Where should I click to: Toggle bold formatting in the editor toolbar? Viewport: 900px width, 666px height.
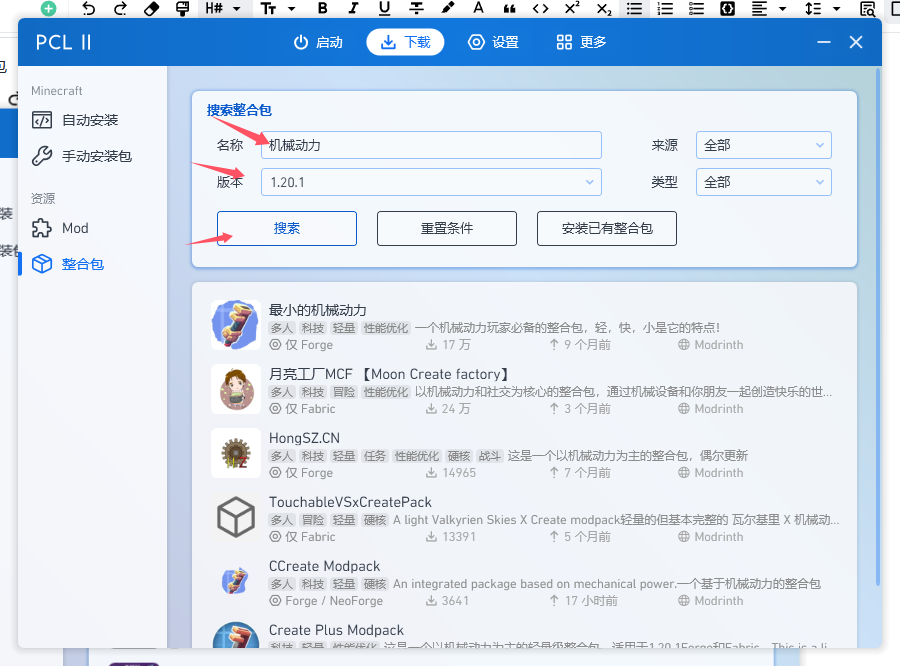(322, 9)
